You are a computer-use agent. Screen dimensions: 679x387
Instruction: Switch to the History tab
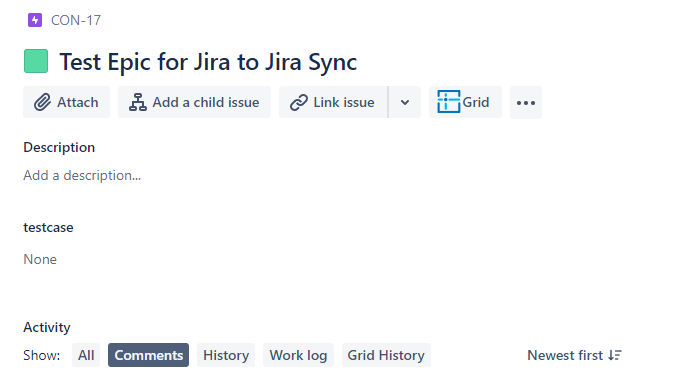tap(226, 355)
